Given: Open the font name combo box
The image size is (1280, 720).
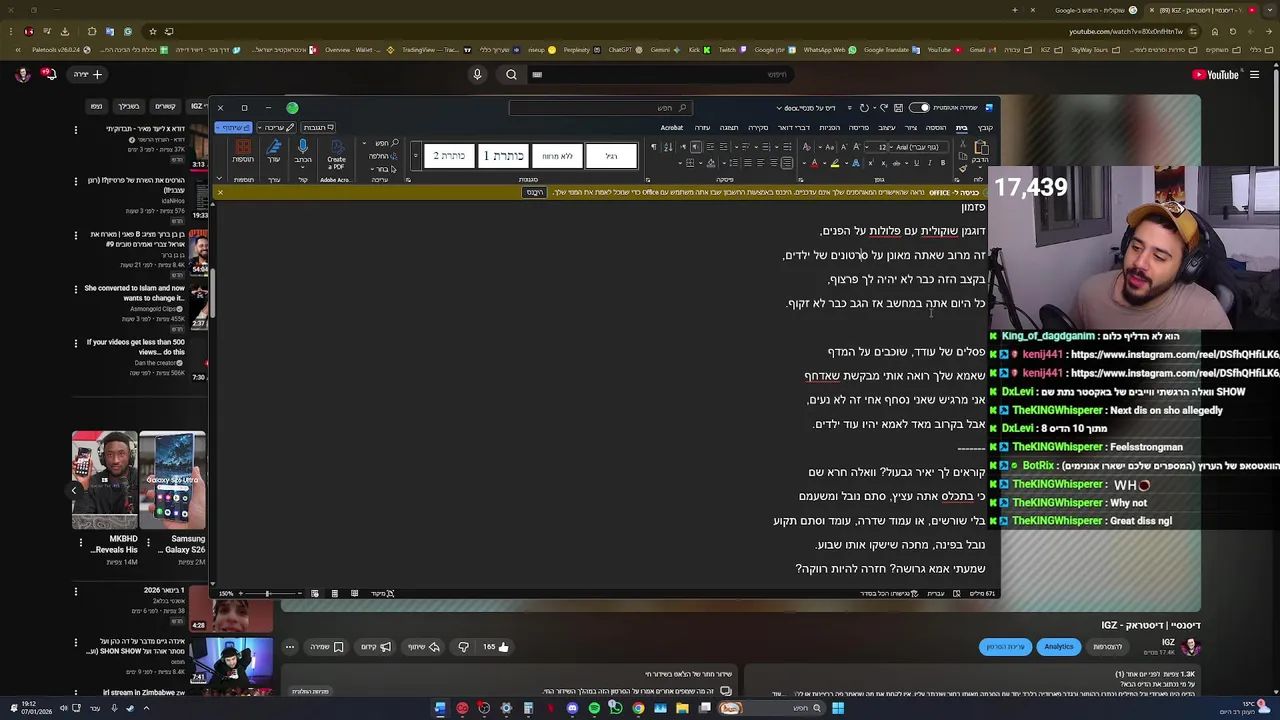Looking at the screenshot, I should click(917, 147).
